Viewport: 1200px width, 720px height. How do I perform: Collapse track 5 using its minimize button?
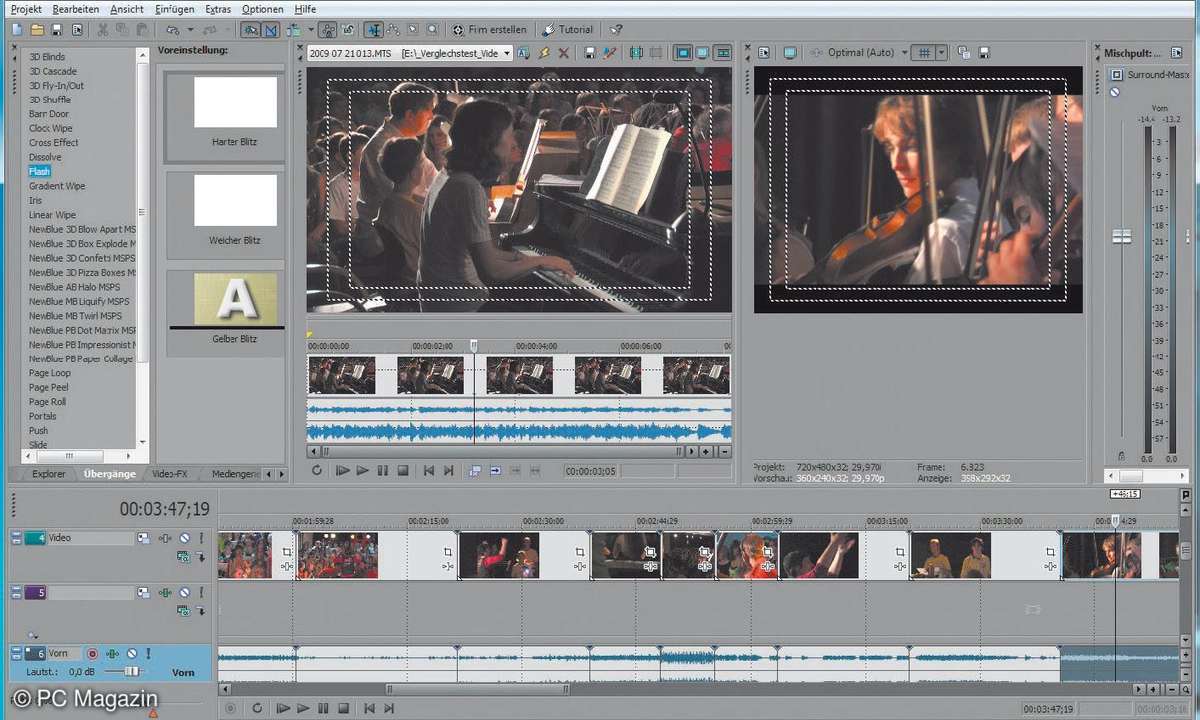(16, 589)
